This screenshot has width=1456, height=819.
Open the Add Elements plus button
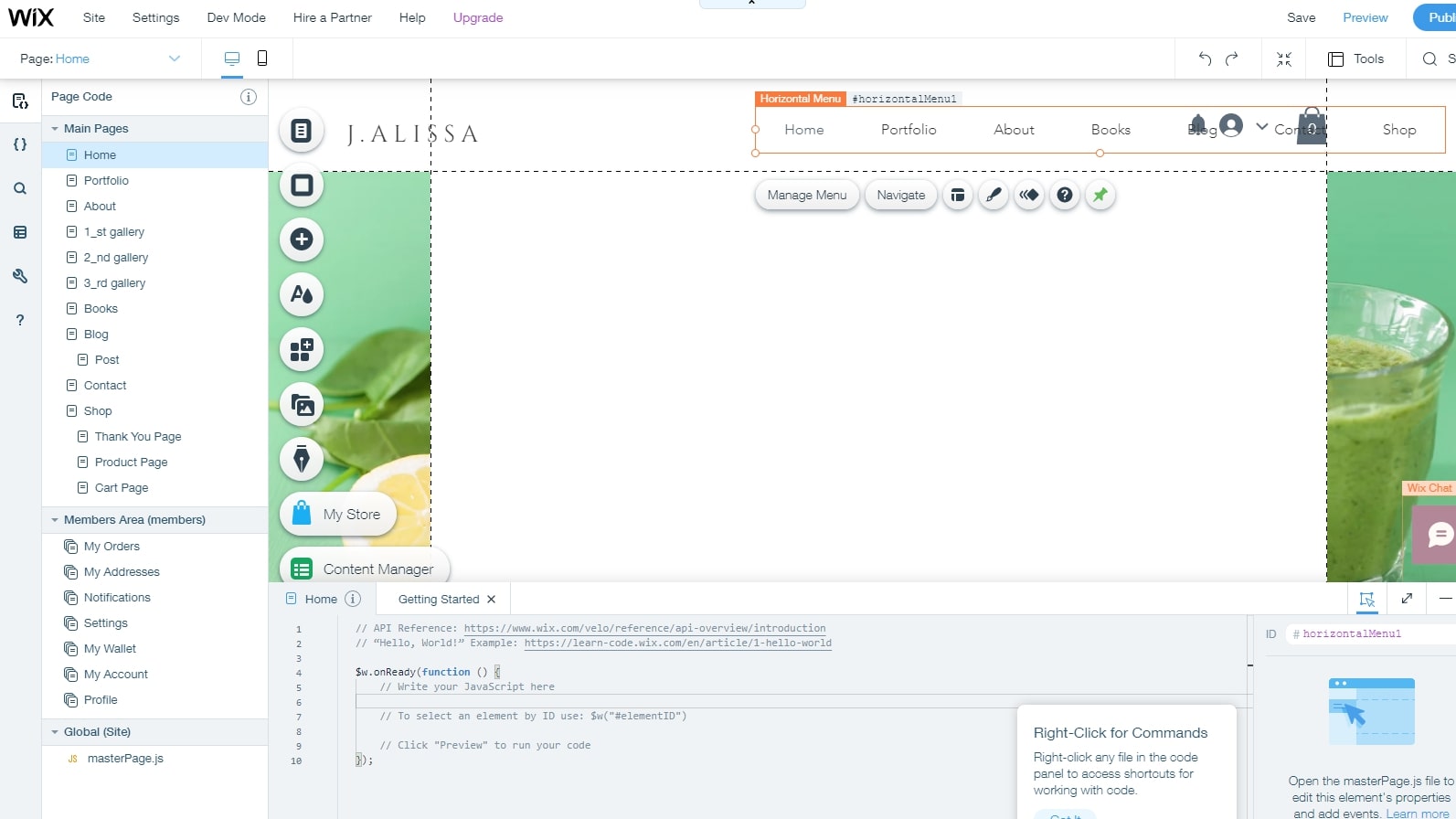302,239
